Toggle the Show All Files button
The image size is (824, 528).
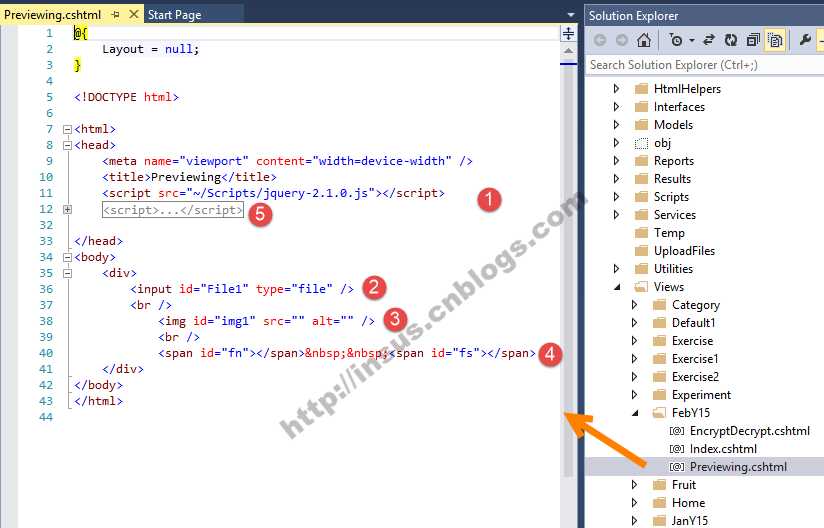(x=775, y=40)
